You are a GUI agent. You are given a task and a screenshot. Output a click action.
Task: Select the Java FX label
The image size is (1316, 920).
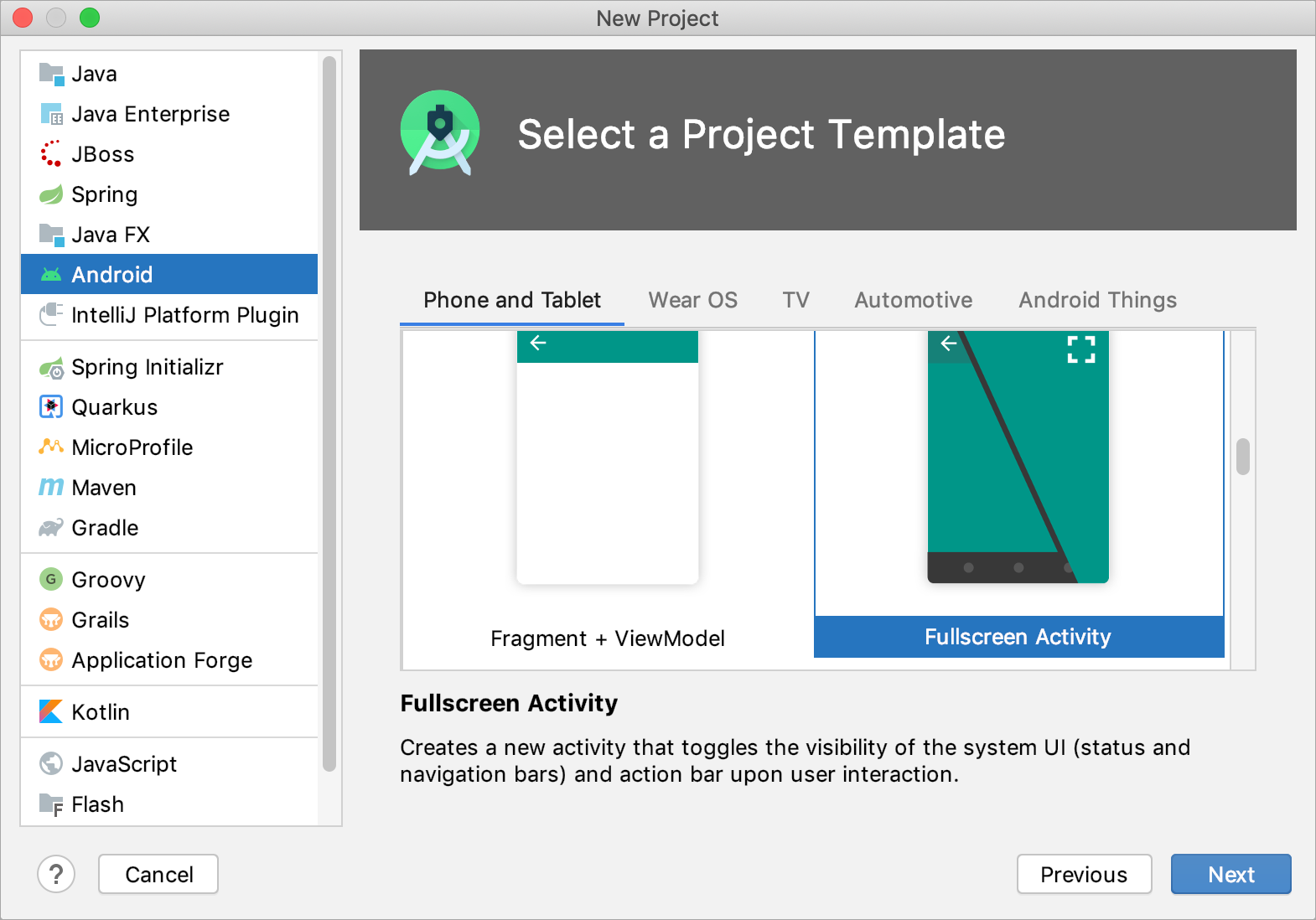click(x=111, y=235)
